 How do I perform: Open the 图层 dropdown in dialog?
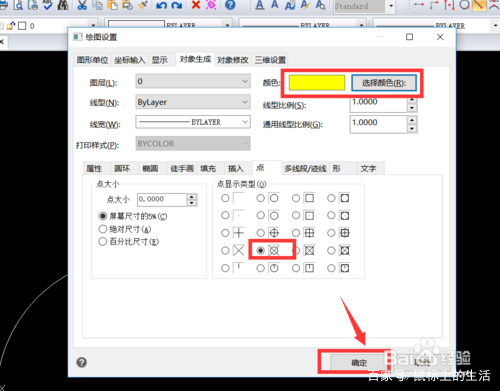(193, 81)
